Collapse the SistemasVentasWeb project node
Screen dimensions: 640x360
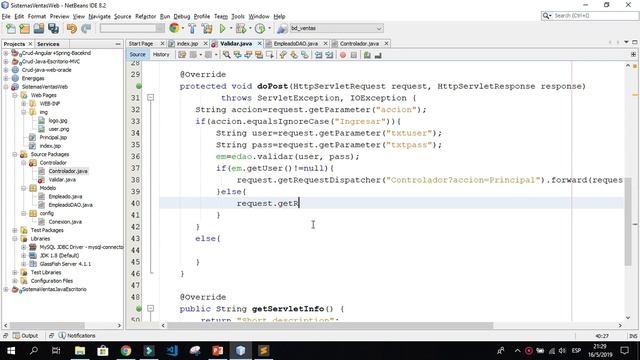(x=6, y=87)
